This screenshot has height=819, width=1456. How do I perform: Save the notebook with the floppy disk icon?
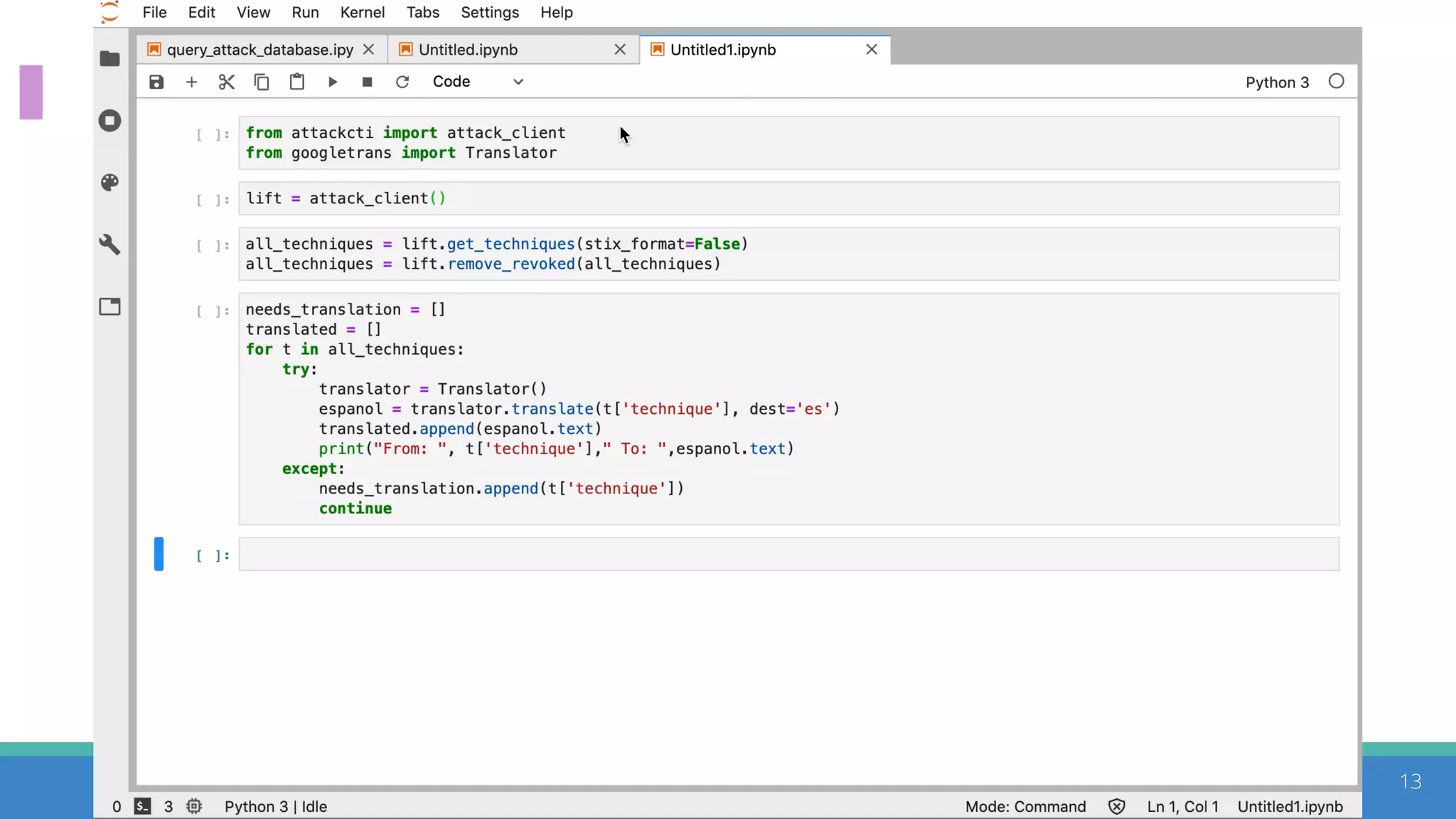156,82
